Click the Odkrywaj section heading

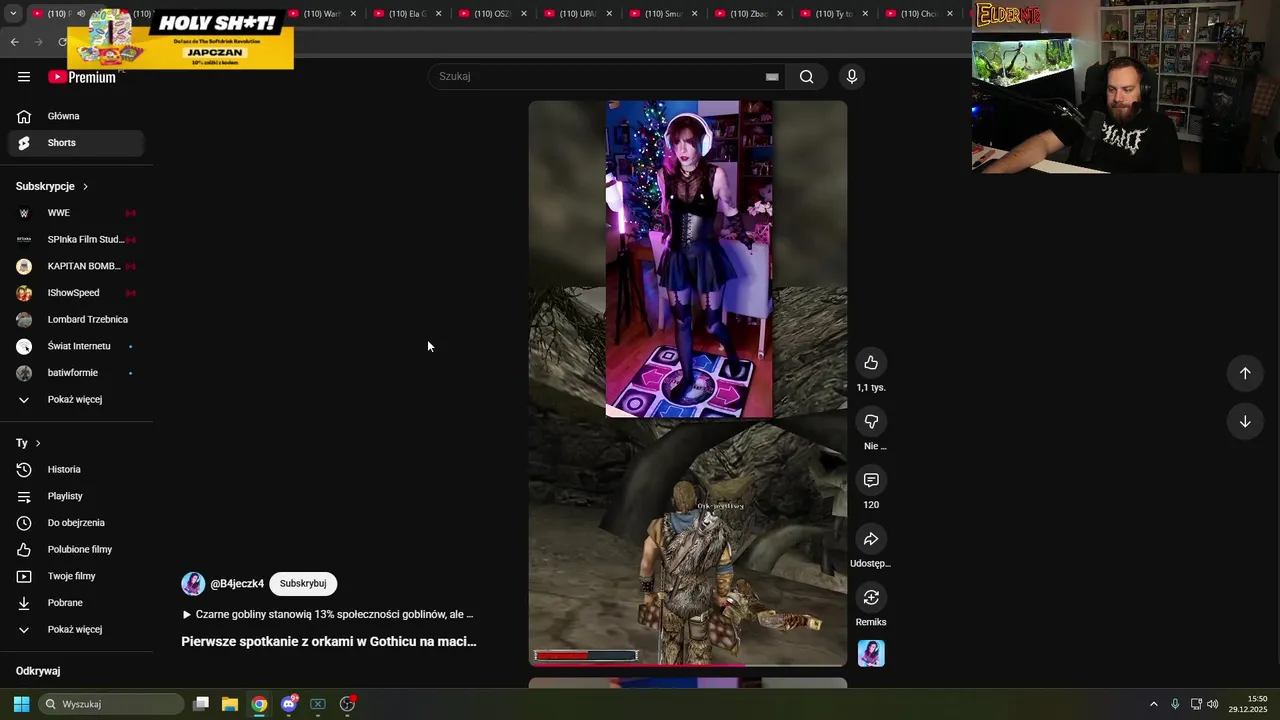38,672
